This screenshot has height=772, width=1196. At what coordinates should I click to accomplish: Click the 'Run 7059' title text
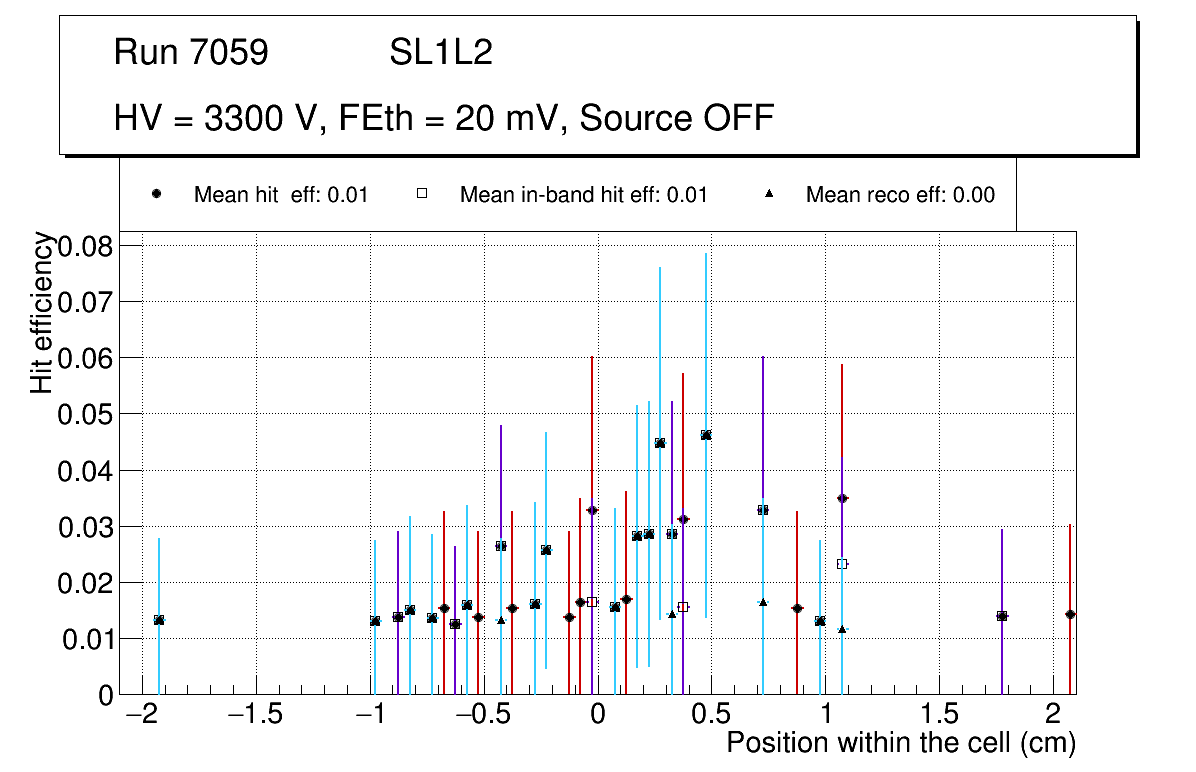click(191, 53)
